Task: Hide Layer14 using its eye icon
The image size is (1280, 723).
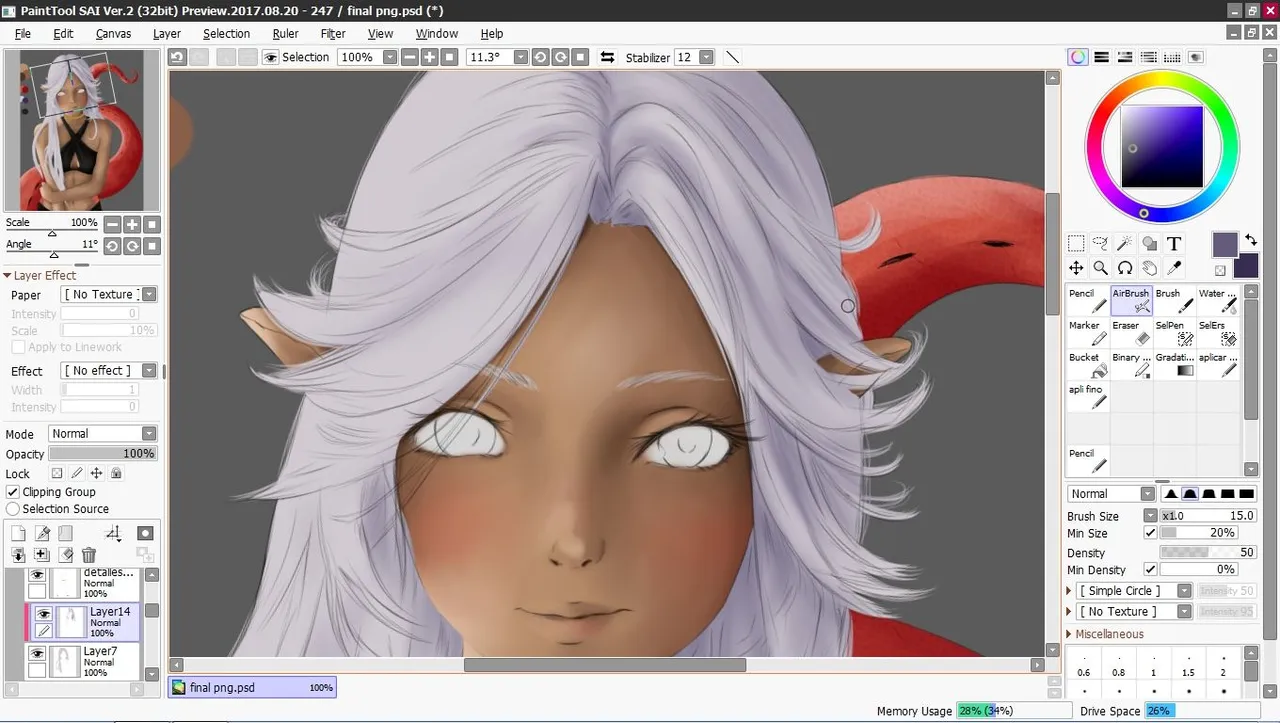Action: [x=43, y=613]
